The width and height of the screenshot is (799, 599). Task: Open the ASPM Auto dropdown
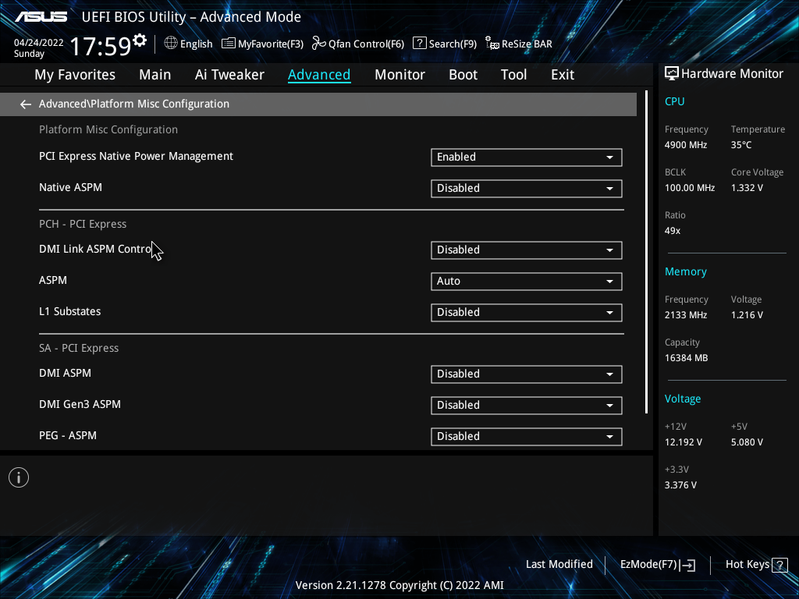526,281
